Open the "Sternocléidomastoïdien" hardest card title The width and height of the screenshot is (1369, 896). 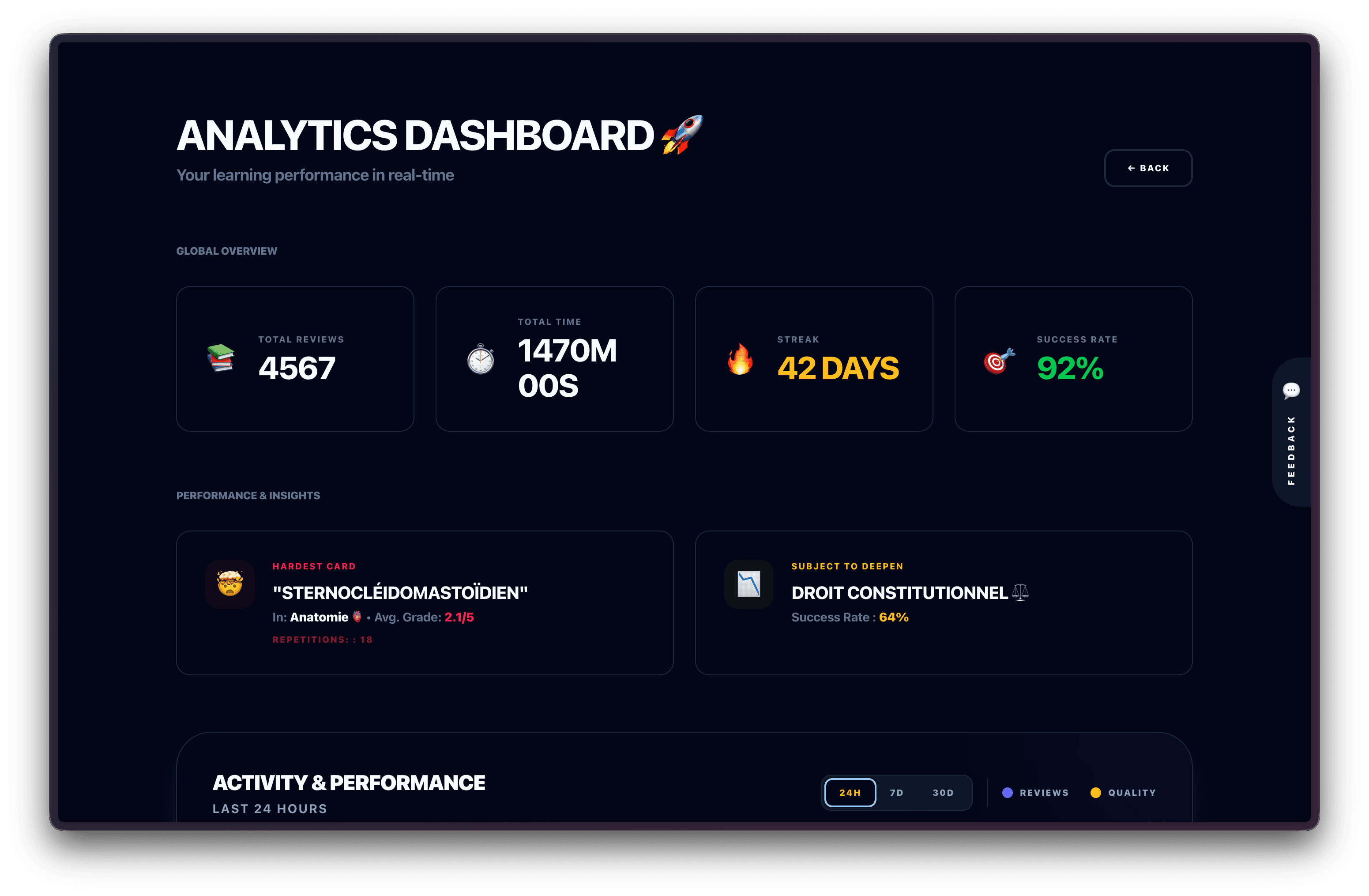(x=400, y=593)
